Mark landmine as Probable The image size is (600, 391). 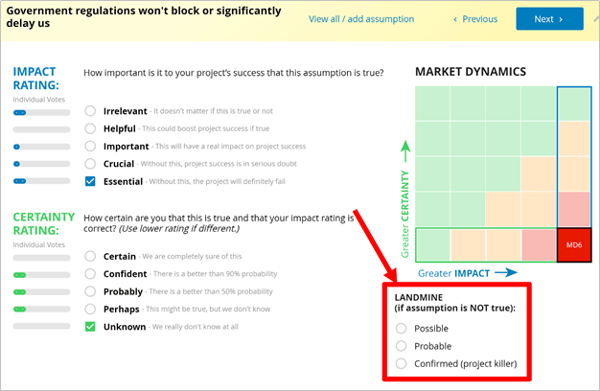click(x=401, y=346)
